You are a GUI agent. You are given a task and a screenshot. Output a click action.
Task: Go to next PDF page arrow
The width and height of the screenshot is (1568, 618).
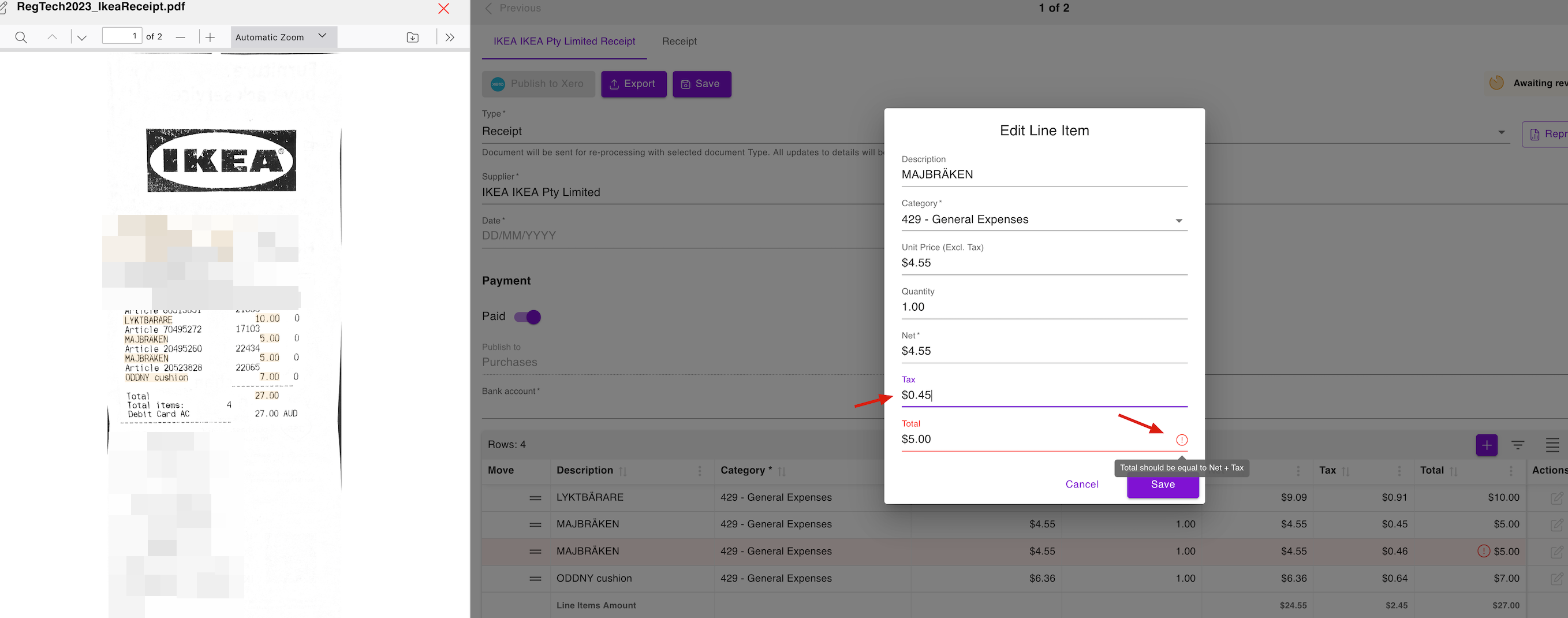(x=81, y=37)
